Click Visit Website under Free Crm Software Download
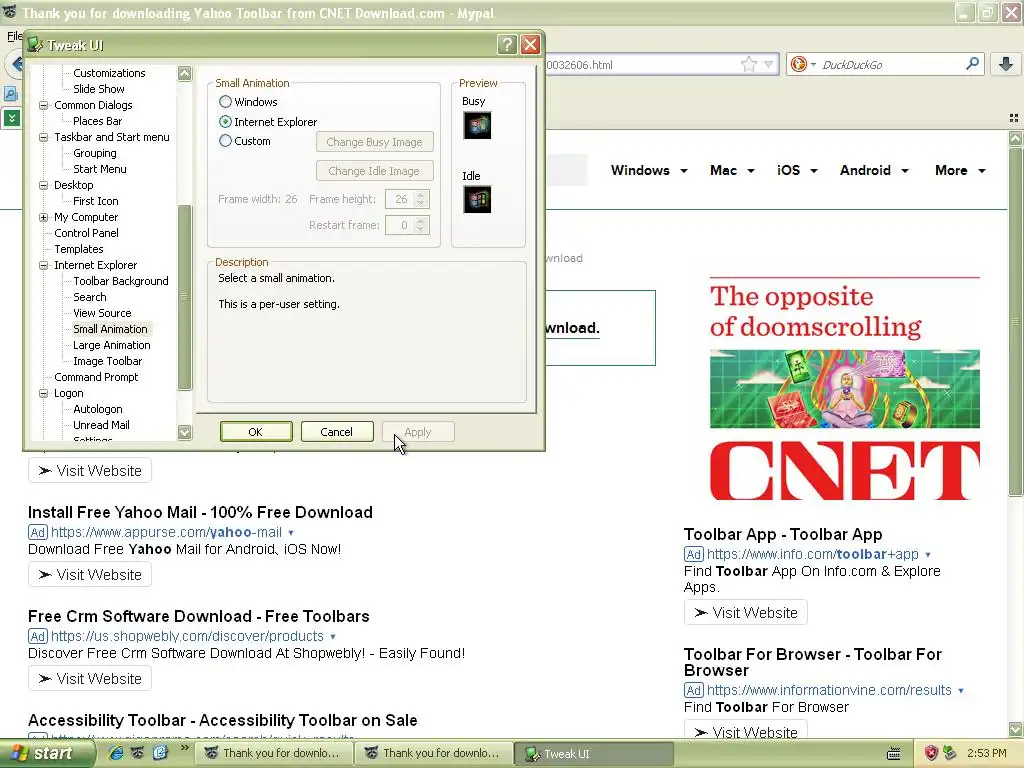 [90, 679]
